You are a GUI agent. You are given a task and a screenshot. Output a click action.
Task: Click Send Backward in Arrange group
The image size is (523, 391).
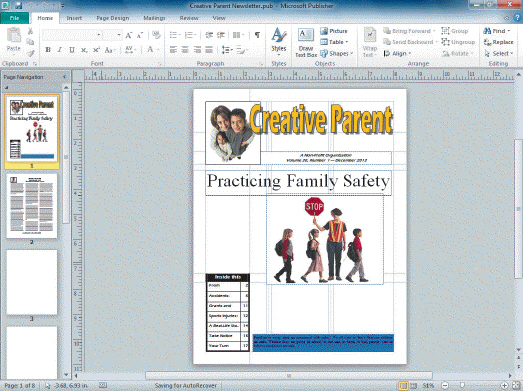click(410, 42)
